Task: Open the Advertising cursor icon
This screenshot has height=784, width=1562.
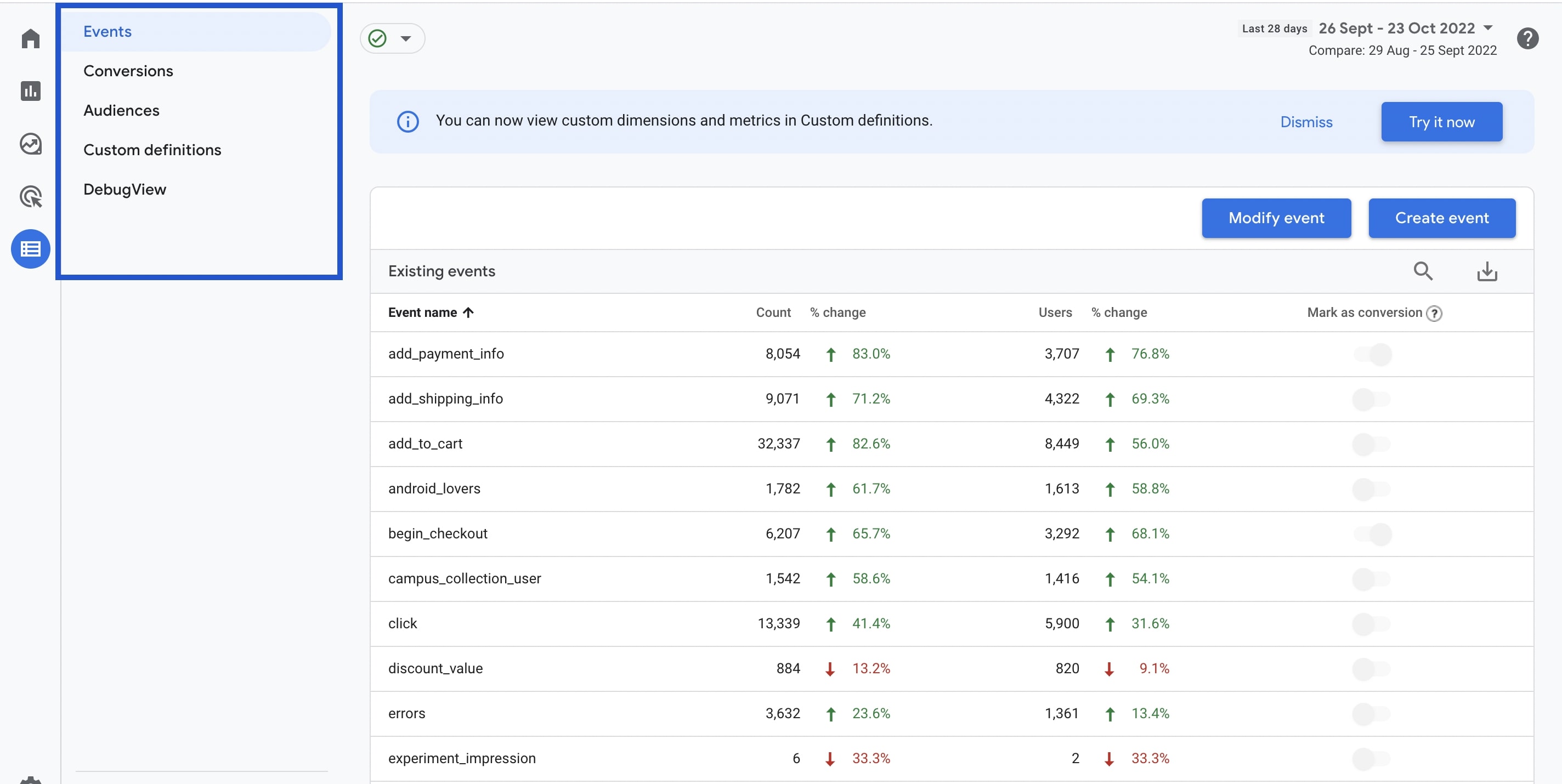Action: 30,196
